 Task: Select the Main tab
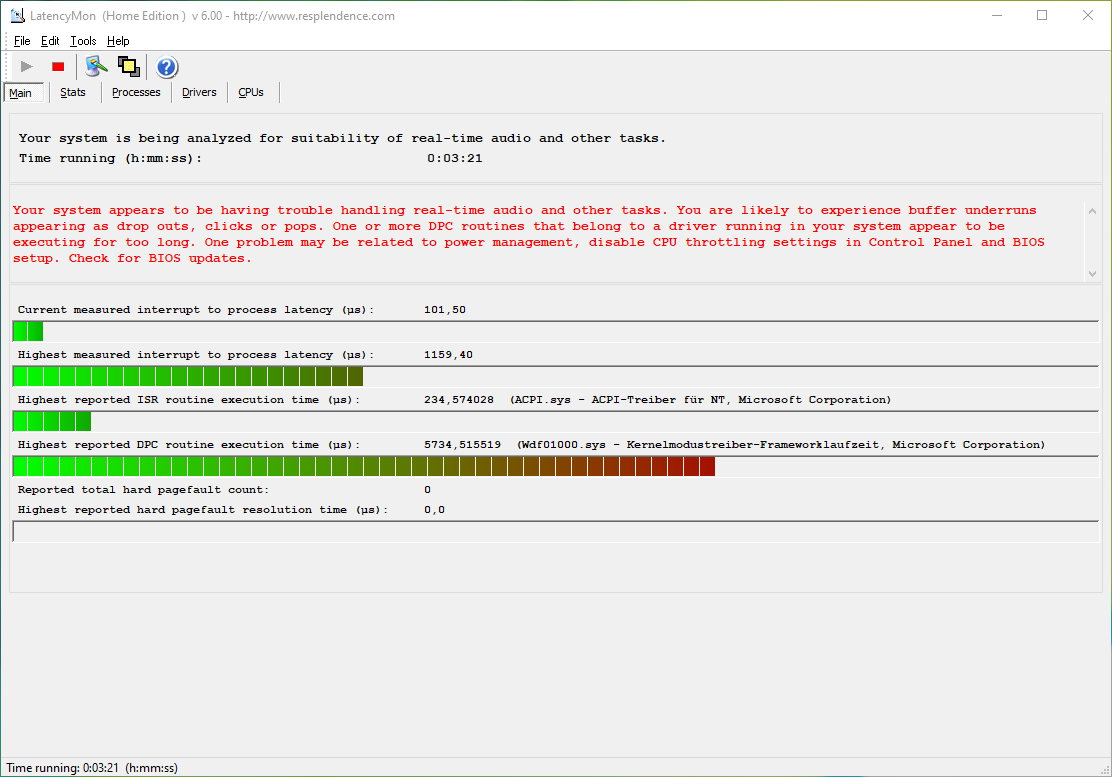(21, 93)
